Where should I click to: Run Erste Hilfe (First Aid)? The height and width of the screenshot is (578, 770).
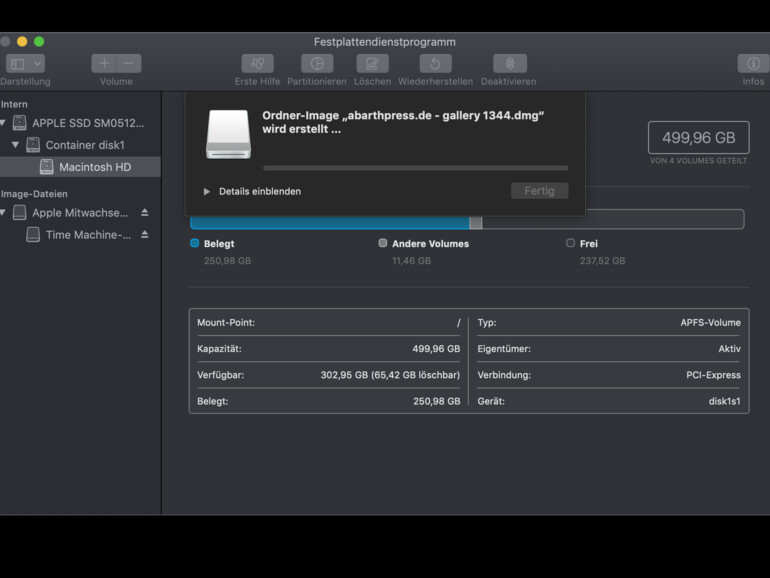(257, 63)
